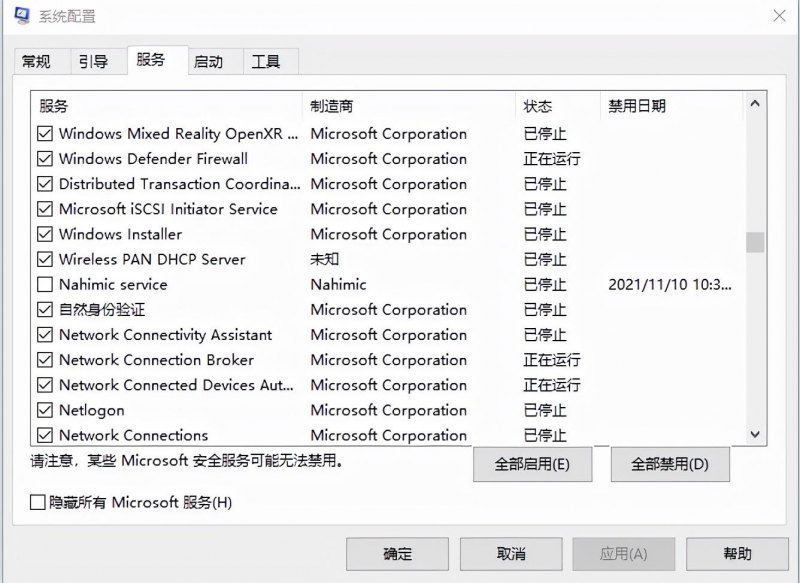800x583 pixels.
Task: Select the Netlogon row name
Action: 92,410
